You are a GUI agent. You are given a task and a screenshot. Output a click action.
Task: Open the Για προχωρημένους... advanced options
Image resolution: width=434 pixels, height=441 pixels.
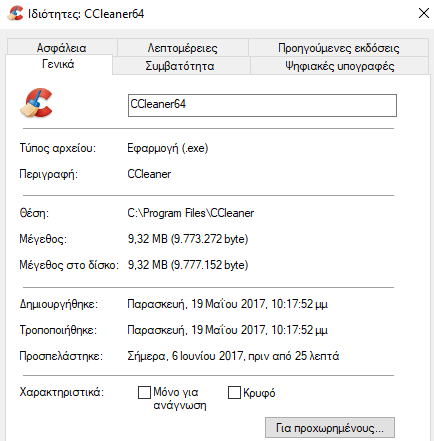(330, 428)
